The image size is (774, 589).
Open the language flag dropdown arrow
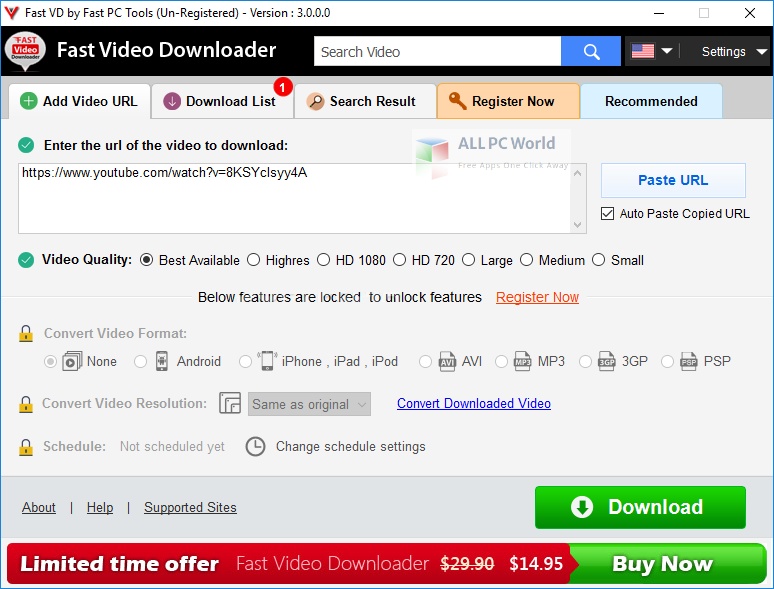pos(667,51)
